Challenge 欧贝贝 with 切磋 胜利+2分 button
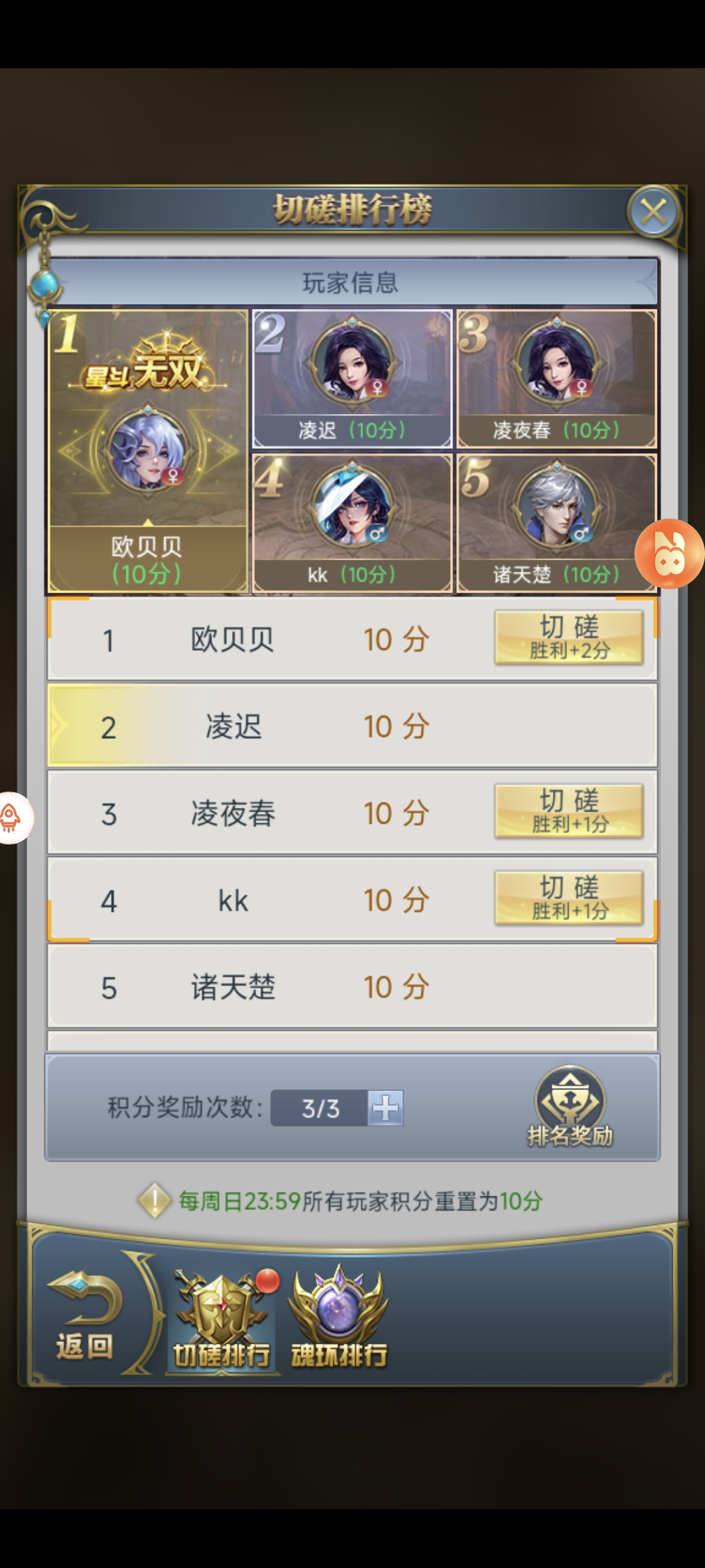This screenshot has width=705, height=1568. coord(569,637)
